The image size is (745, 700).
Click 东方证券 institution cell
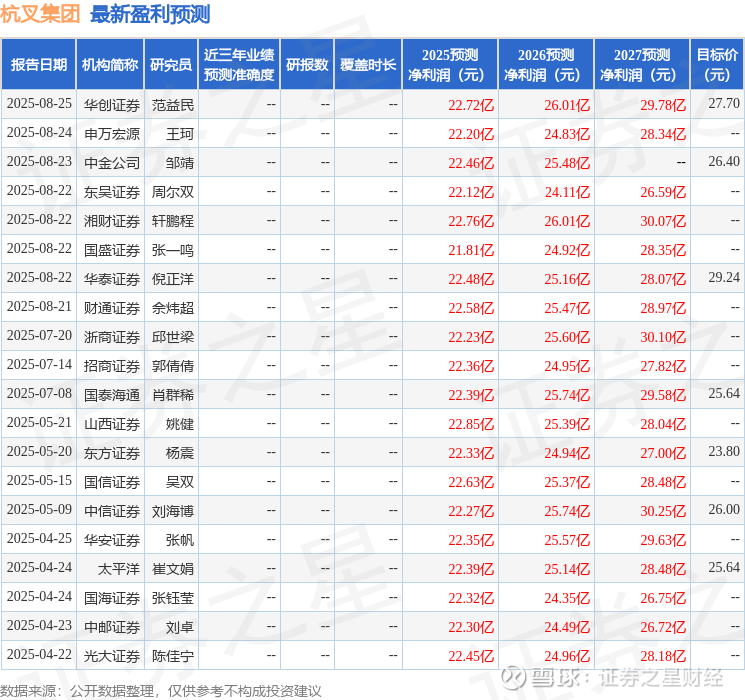pyautogui.click(x=112, y=453)
